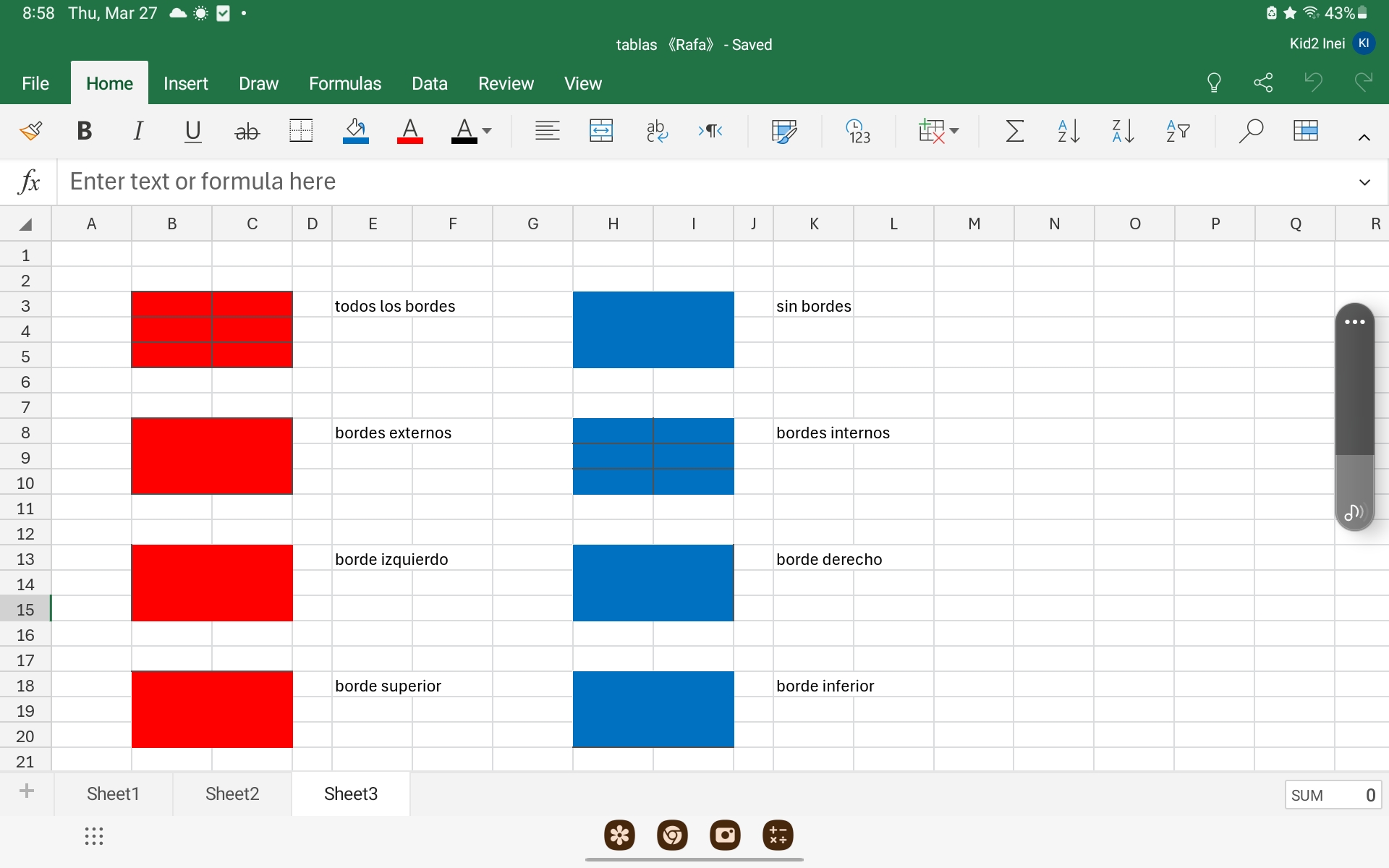This screenshot has height=868, width=1389.
Task: Sort ascending A to Z
Action: click(x=1069, y=131)
